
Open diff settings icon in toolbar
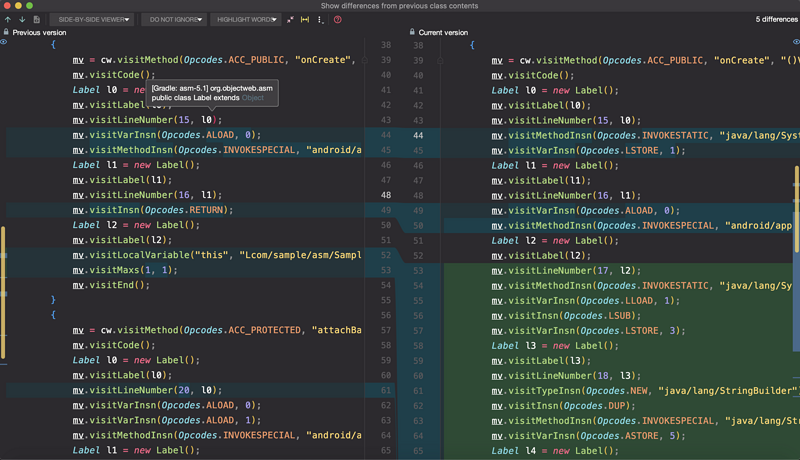[x=320, y=19]
